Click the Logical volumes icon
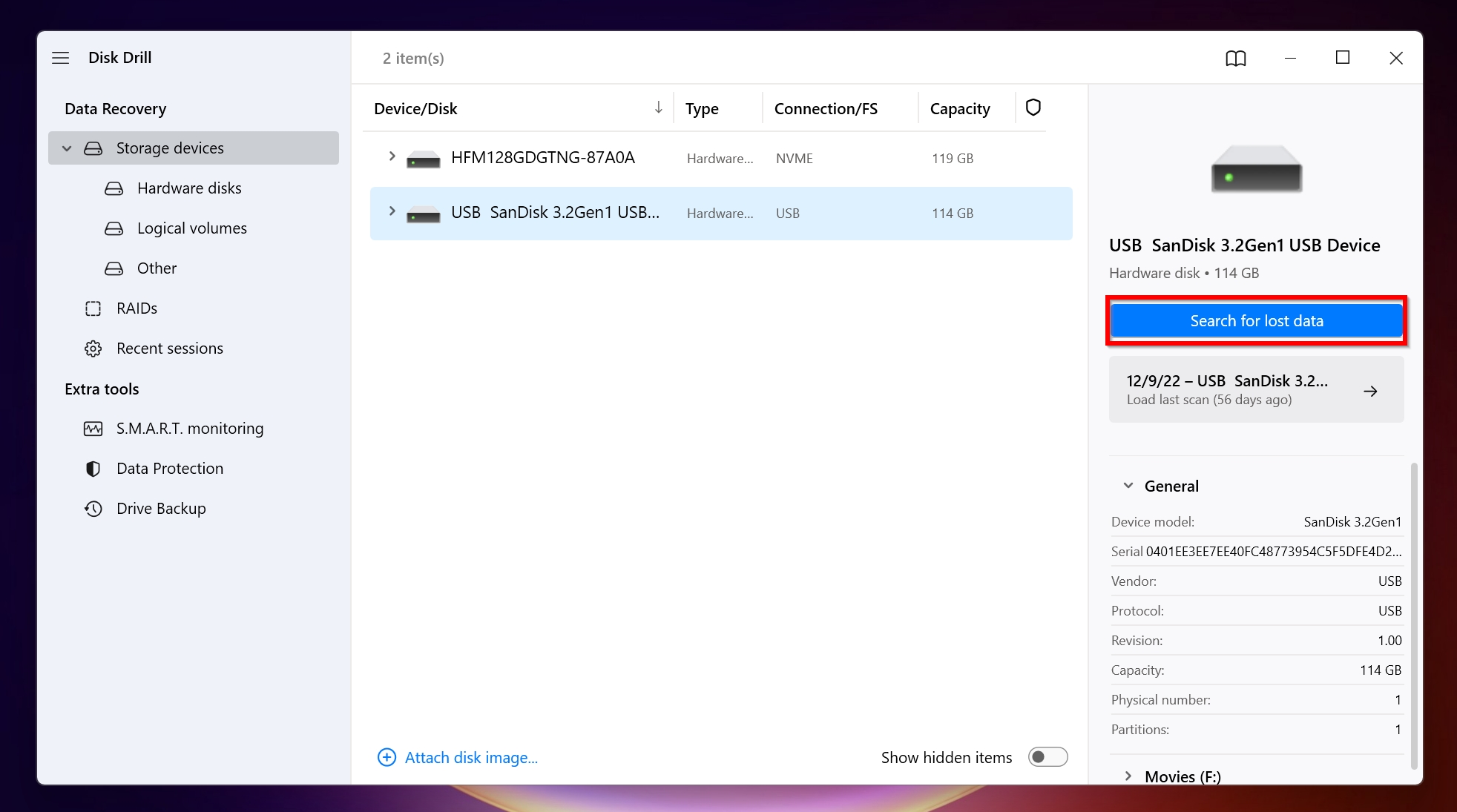1457x812 pixels. 115,227
